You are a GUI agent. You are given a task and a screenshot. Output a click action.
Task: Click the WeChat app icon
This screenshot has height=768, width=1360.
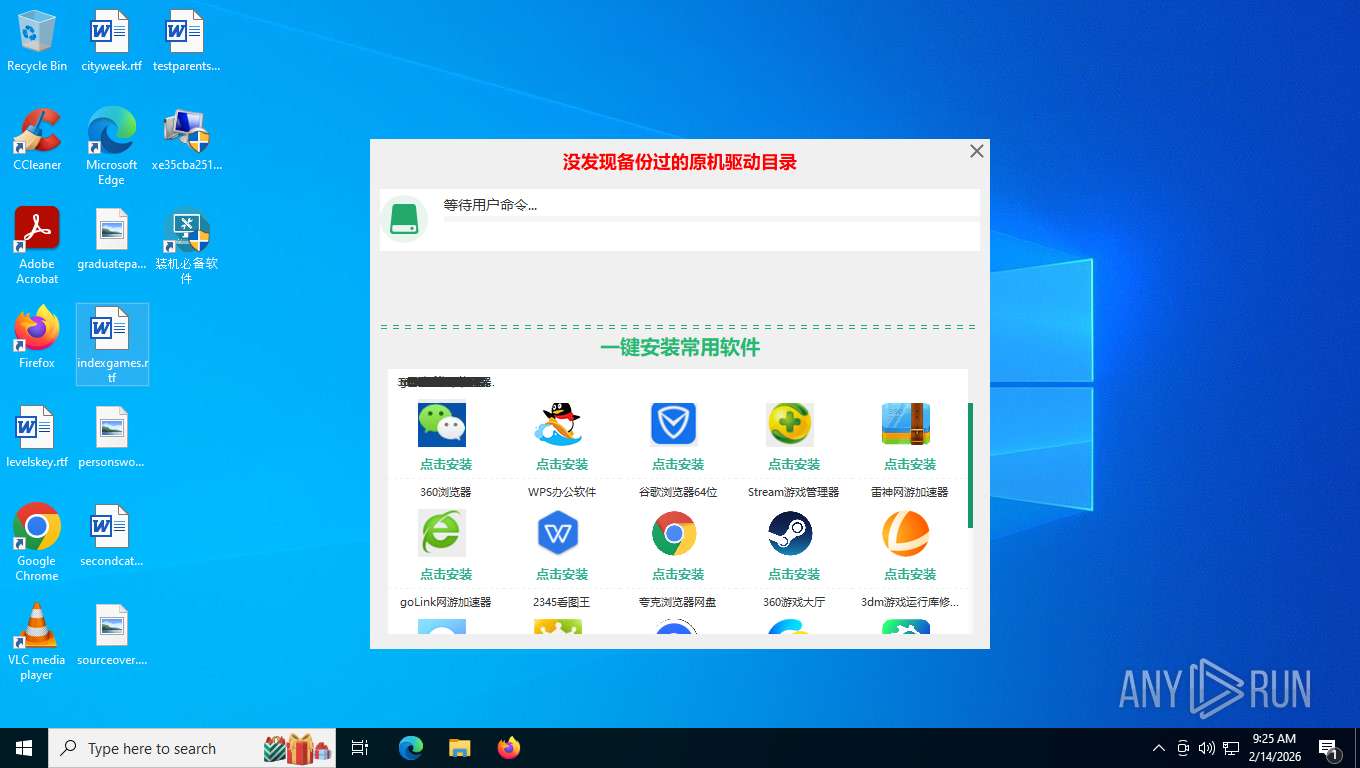point(442,424)
